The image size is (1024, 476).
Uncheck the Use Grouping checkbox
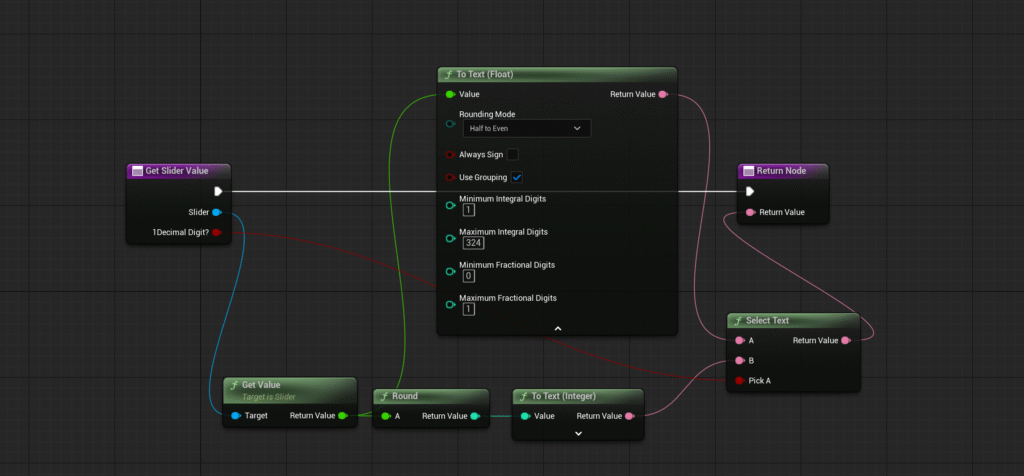516,177
